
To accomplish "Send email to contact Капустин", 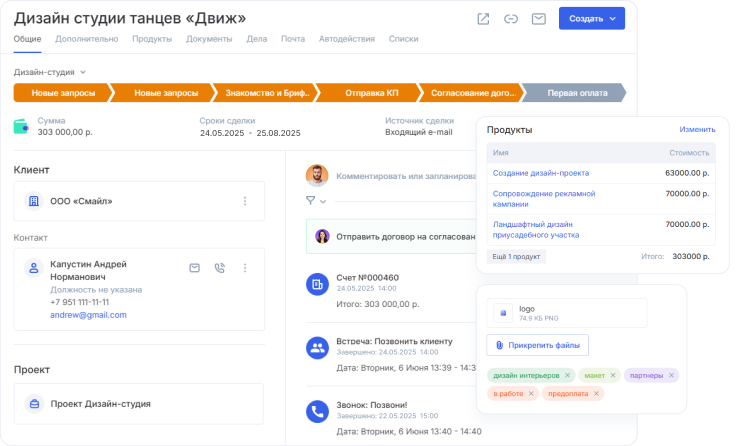I will click(195, 268).
